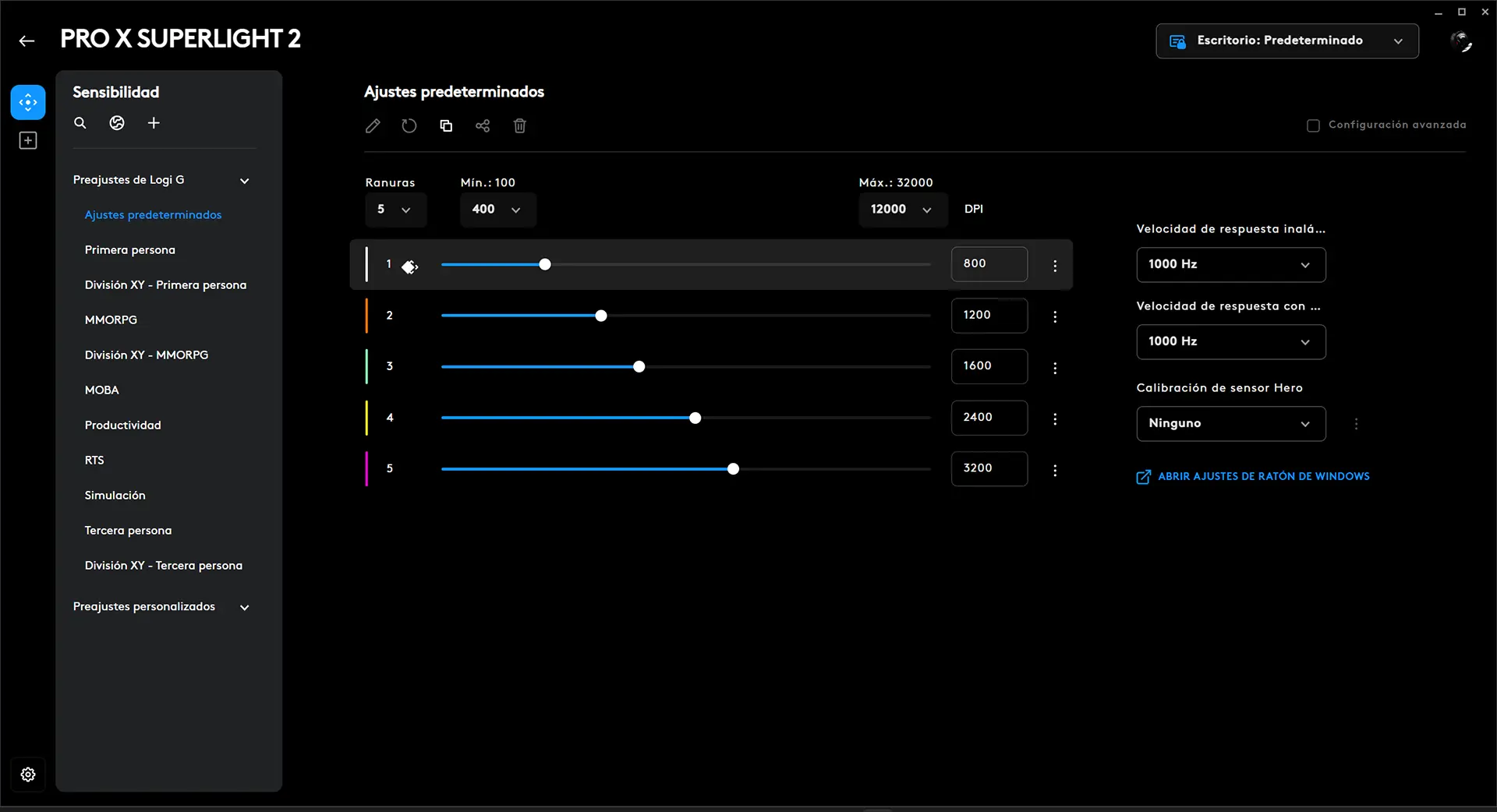Click the slot 2 DPI slider handle

click(601, 316)
